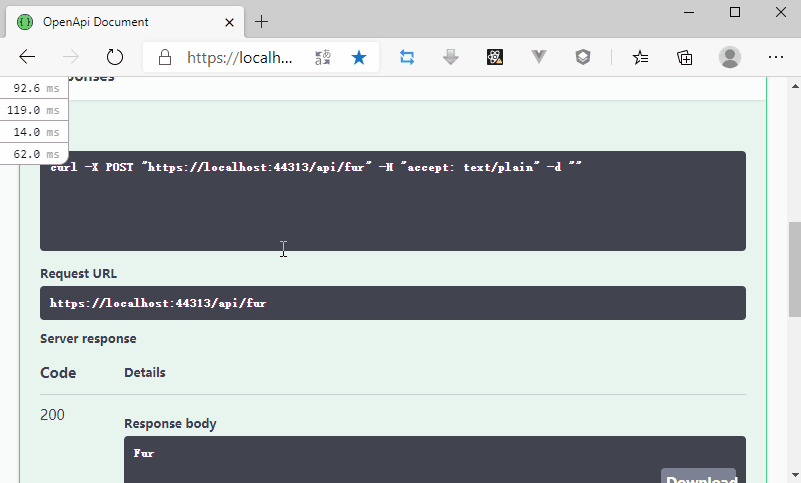Open a new browser tab
Image resolution: width=801 pixels, height=483 pixels.
tap(262, 21)
